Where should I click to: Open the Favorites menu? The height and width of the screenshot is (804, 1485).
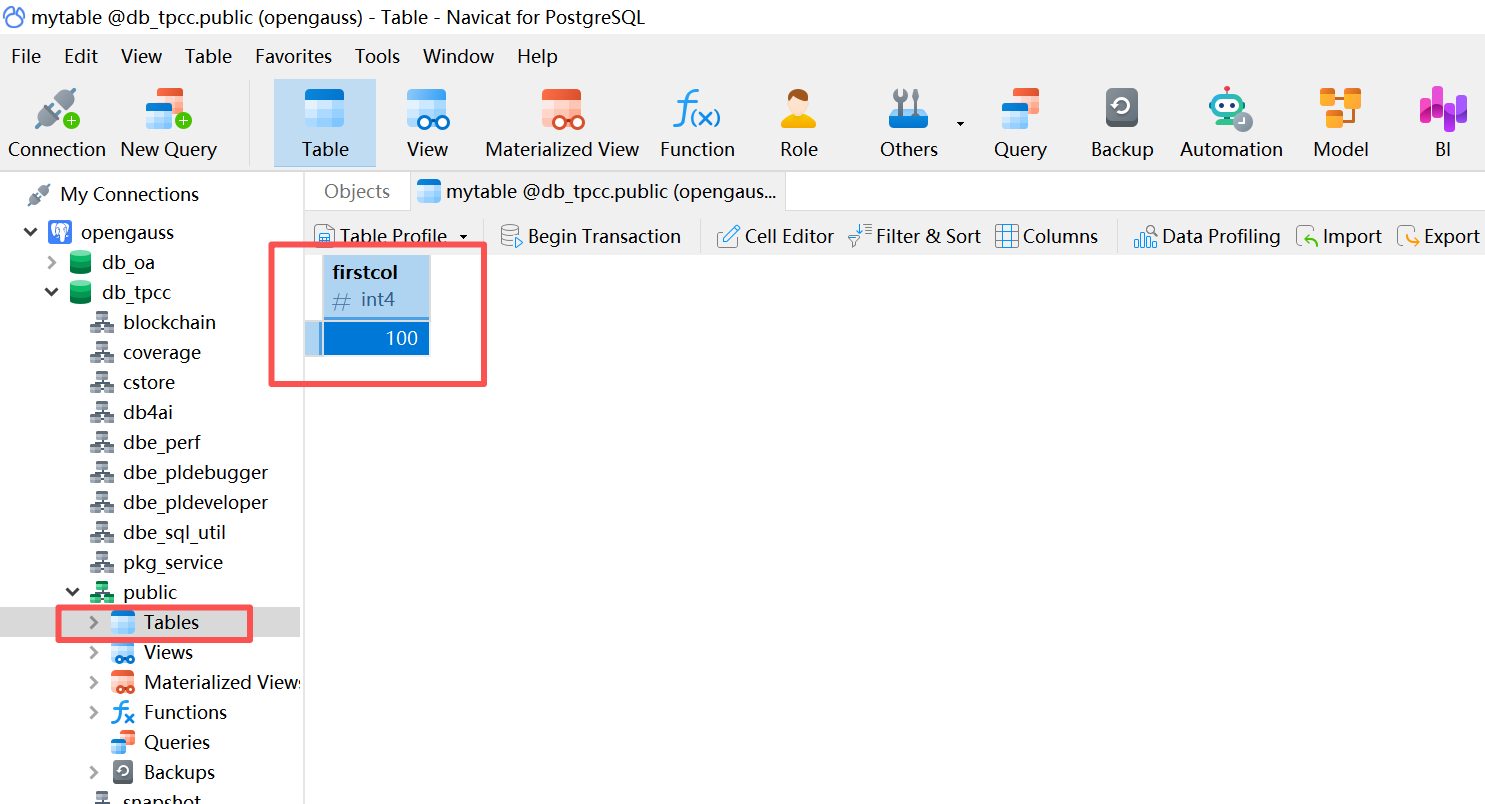point(293,56)
